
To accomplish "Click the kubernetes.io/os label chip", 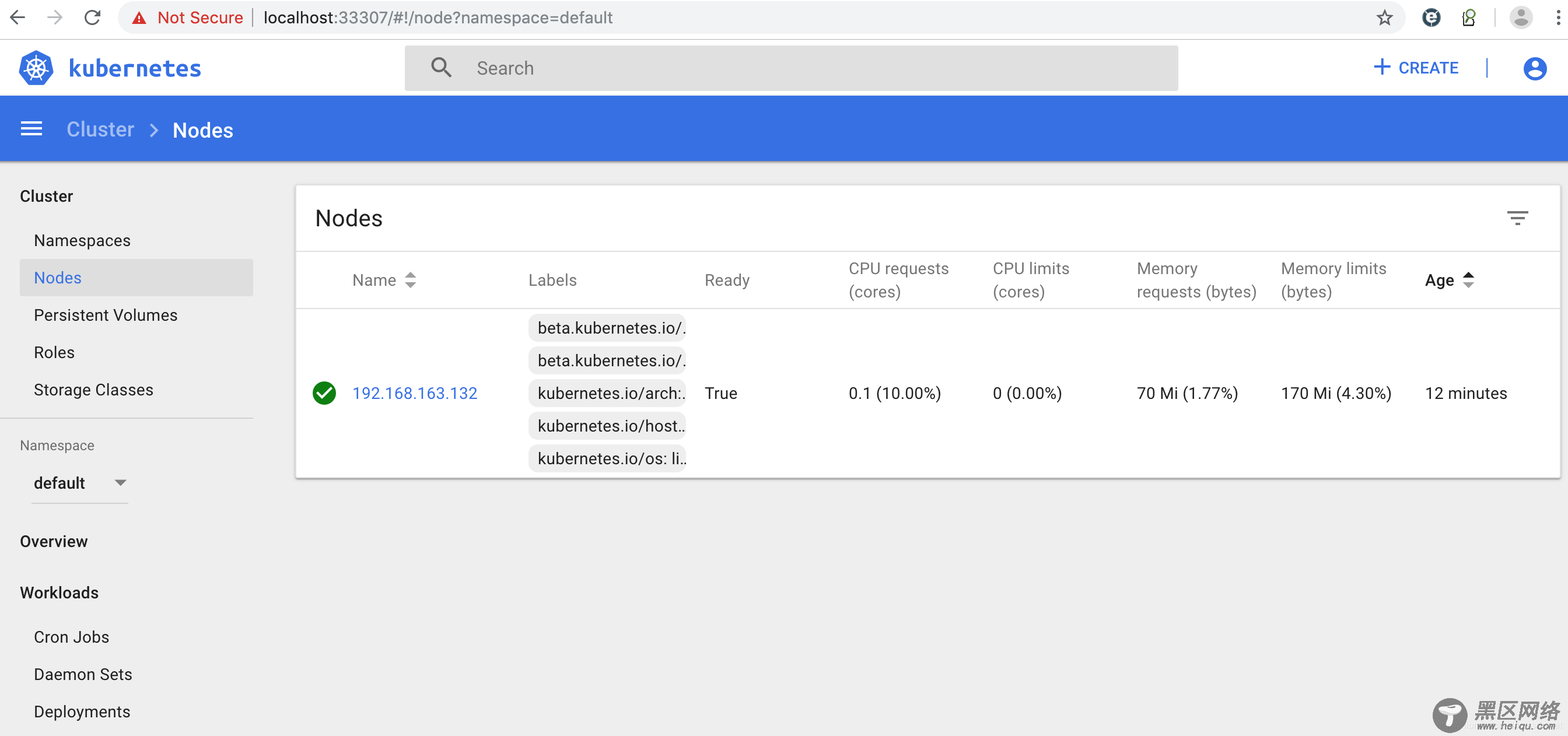I will tap(607, 458).
